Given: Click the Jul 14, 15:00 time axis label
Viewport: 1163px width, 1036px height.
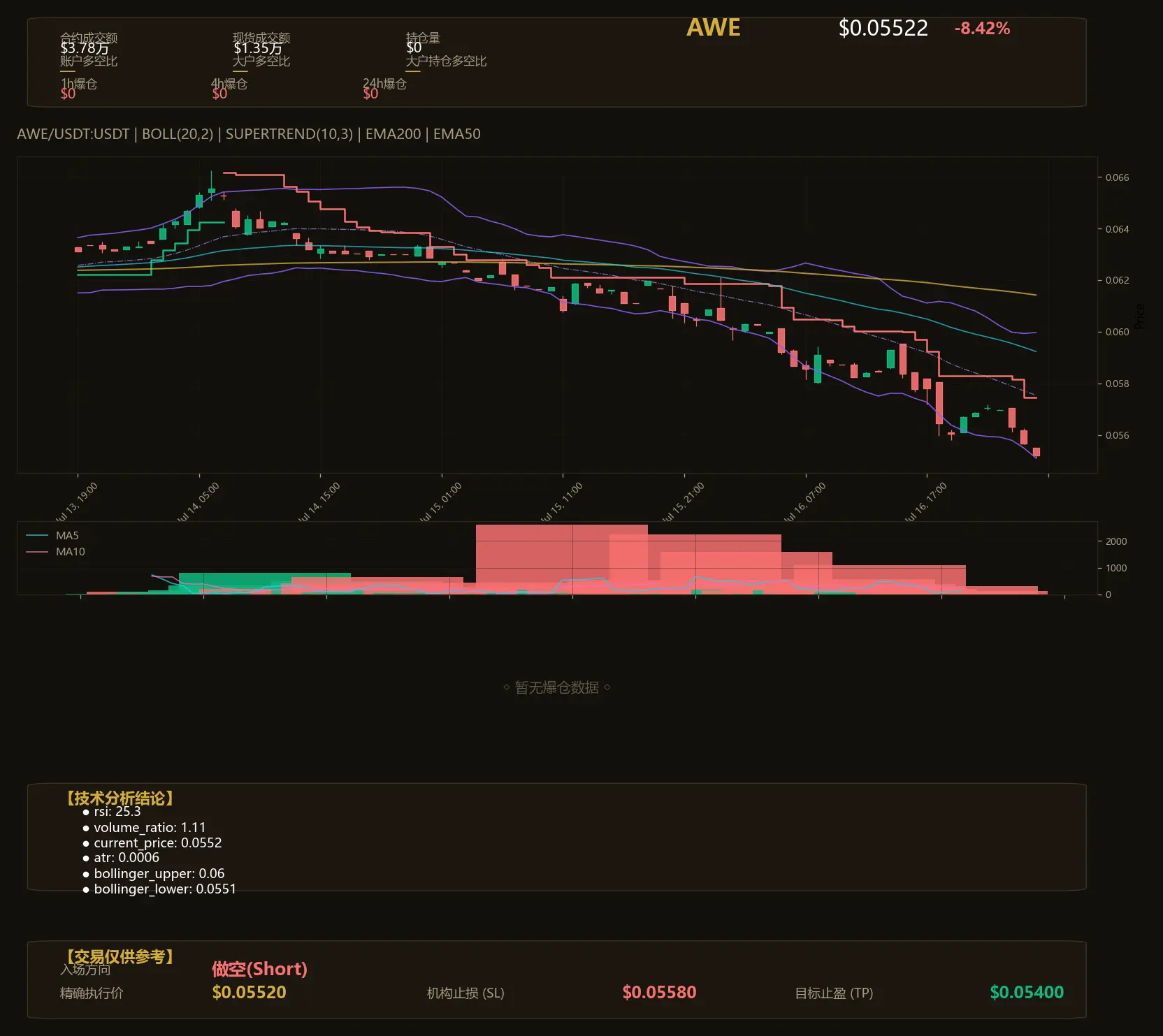Looking at the screenshot, I should (x=319, y=502).
